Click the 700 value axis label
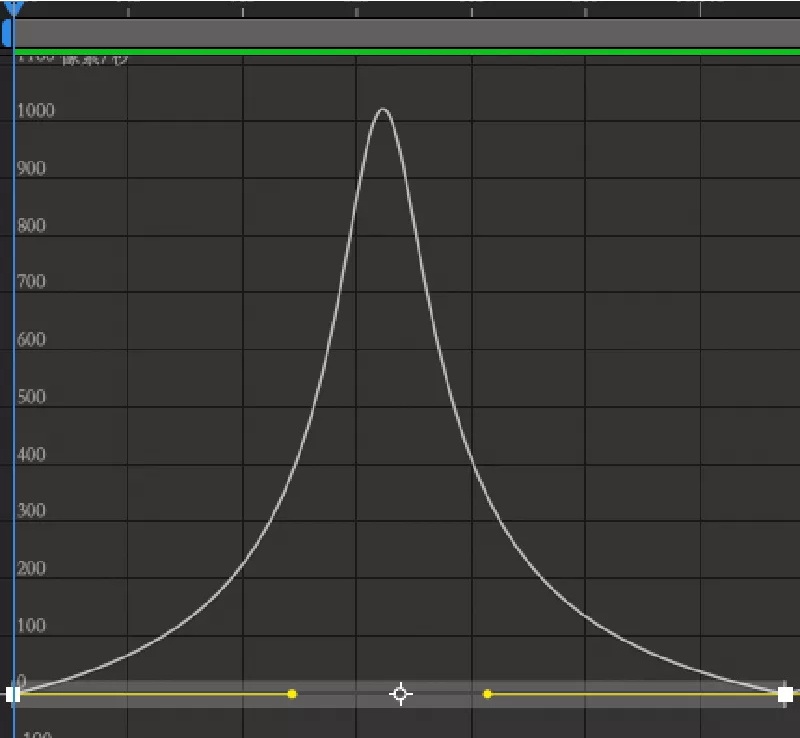Viewport: 800px width, 738px height. [x=31, y=282]
